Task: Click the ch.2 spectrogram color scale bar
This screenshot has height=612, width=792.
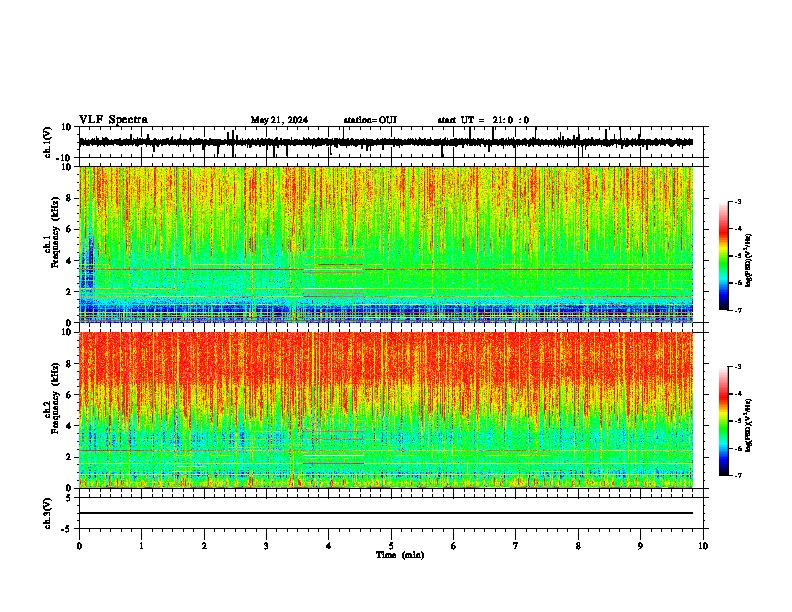Action: (x=724, y=421)
